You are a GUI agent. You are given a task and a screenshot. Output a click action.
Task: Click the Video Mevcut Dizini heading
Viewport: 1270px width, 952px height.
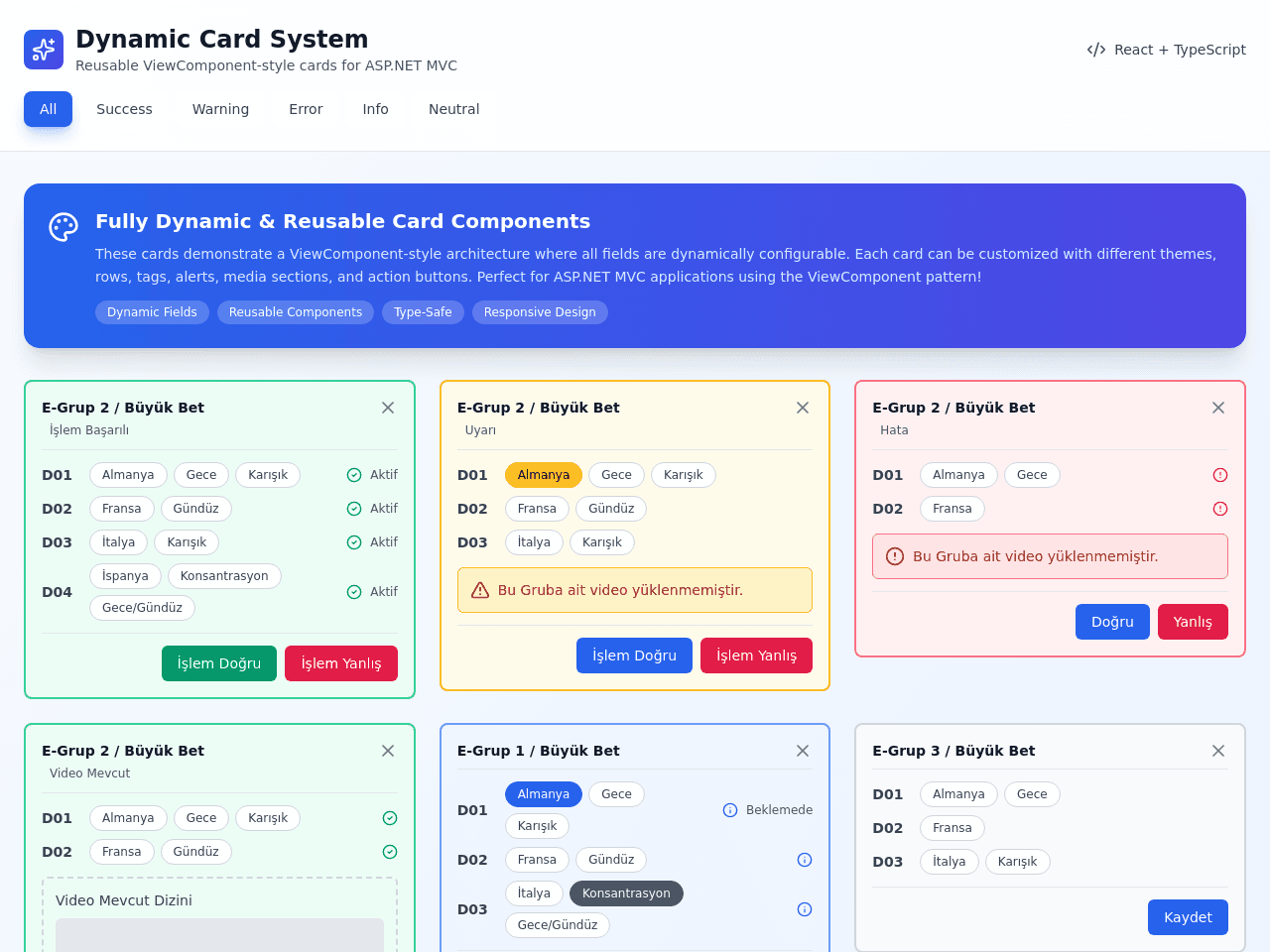[124, 900]
